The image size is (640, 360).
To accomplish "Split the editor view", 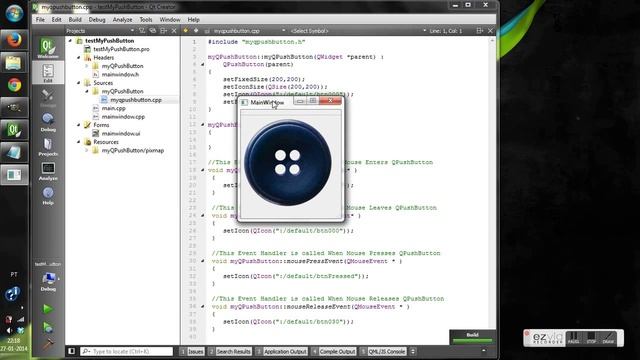I will (480, 31).
